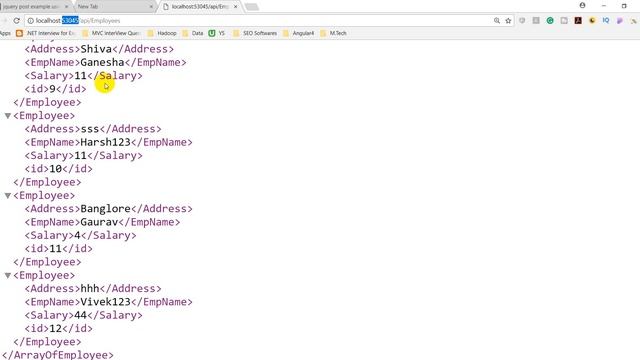Click the address bar URL field

(261, 20)
